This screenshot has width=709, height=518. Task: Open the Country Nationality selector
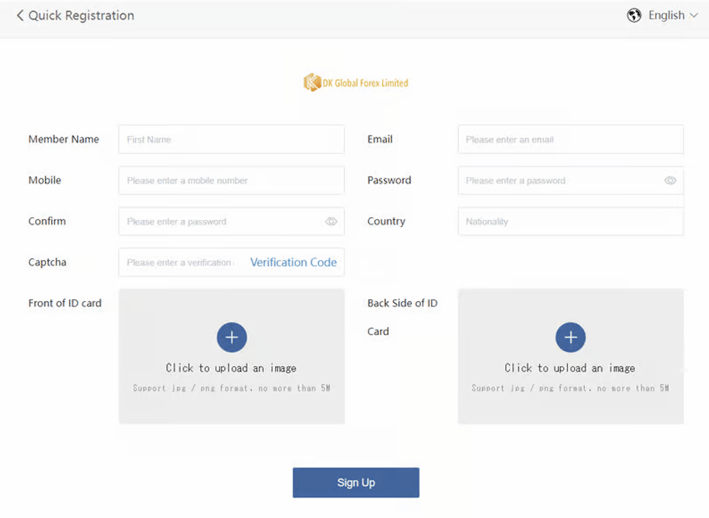tap(571, 221)
